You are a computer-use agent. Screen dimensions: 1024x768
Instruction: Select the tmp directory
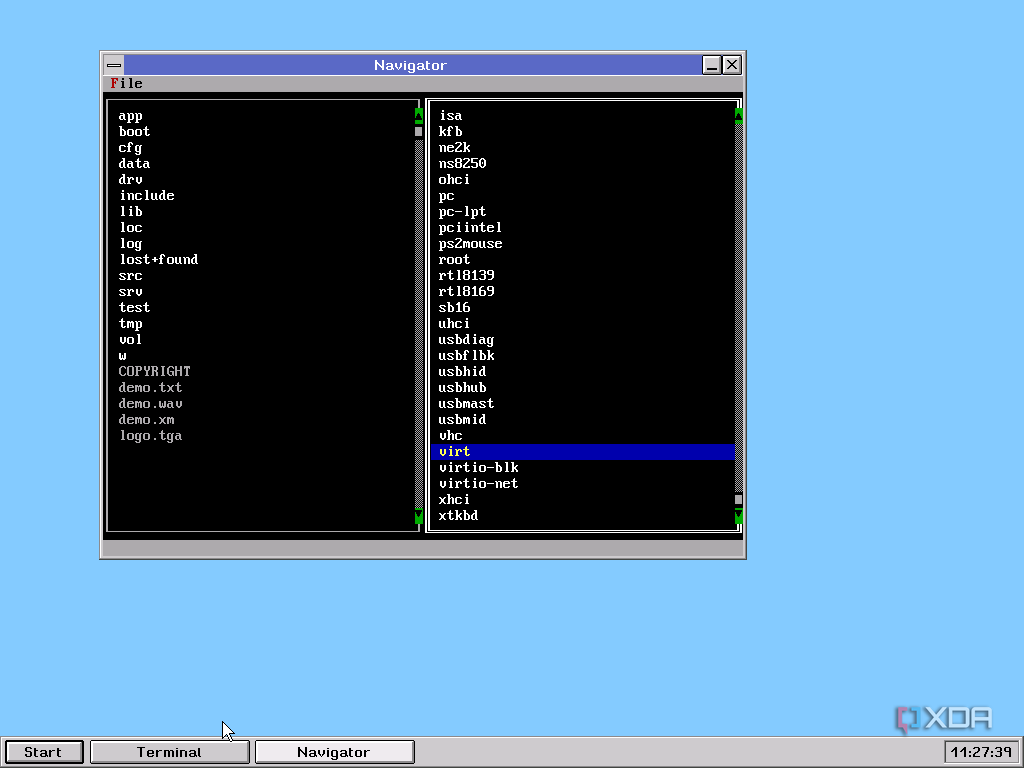point(131,323)
